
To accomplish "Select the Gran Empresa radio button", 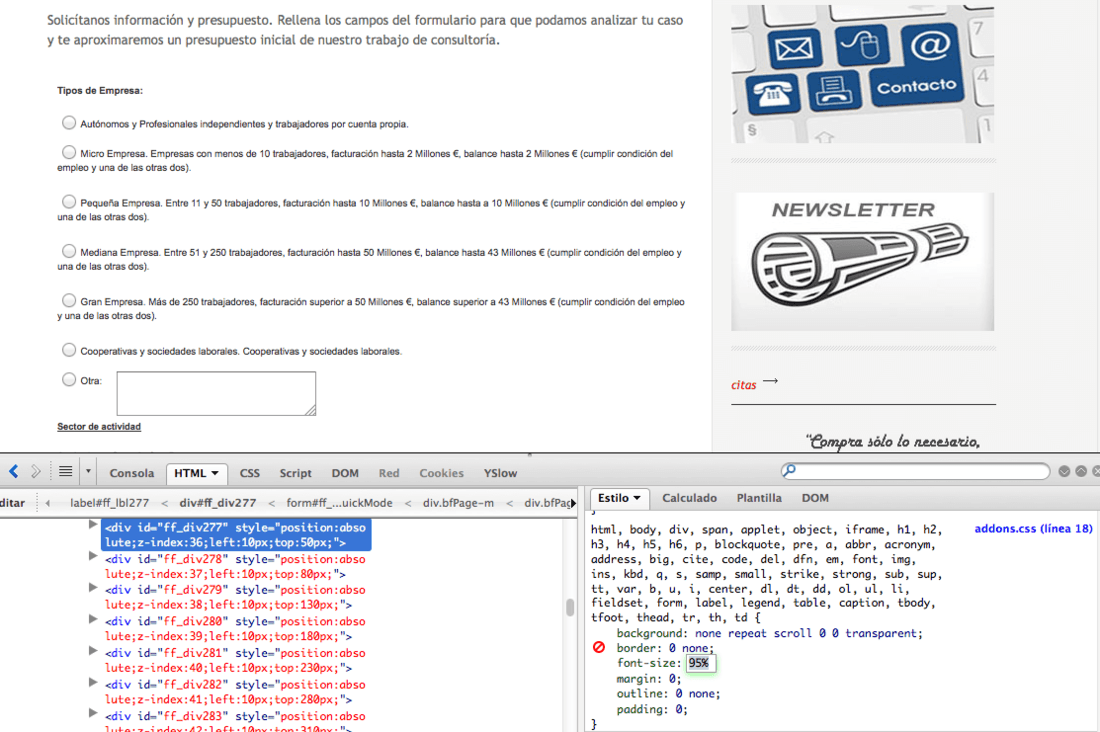I will pyautogui.click(x=69, y=300).
